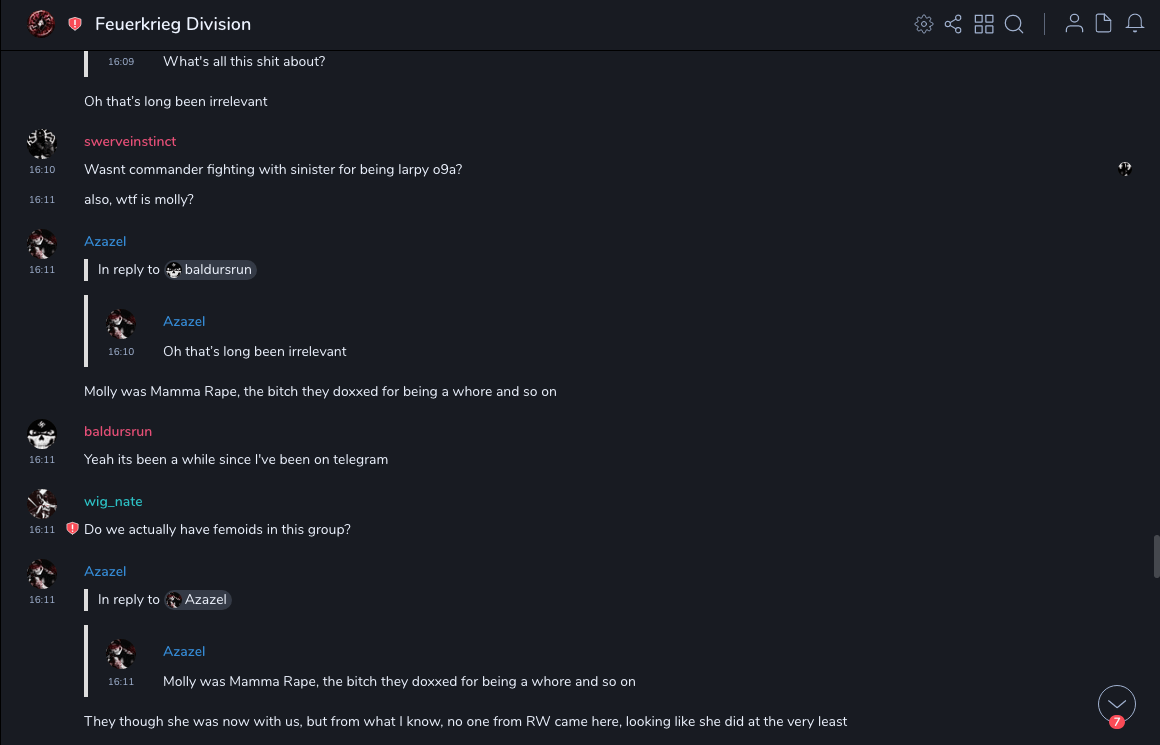Click baldursrun's skull avatar
1160x745 pixels.
click(x=42, y=435)
